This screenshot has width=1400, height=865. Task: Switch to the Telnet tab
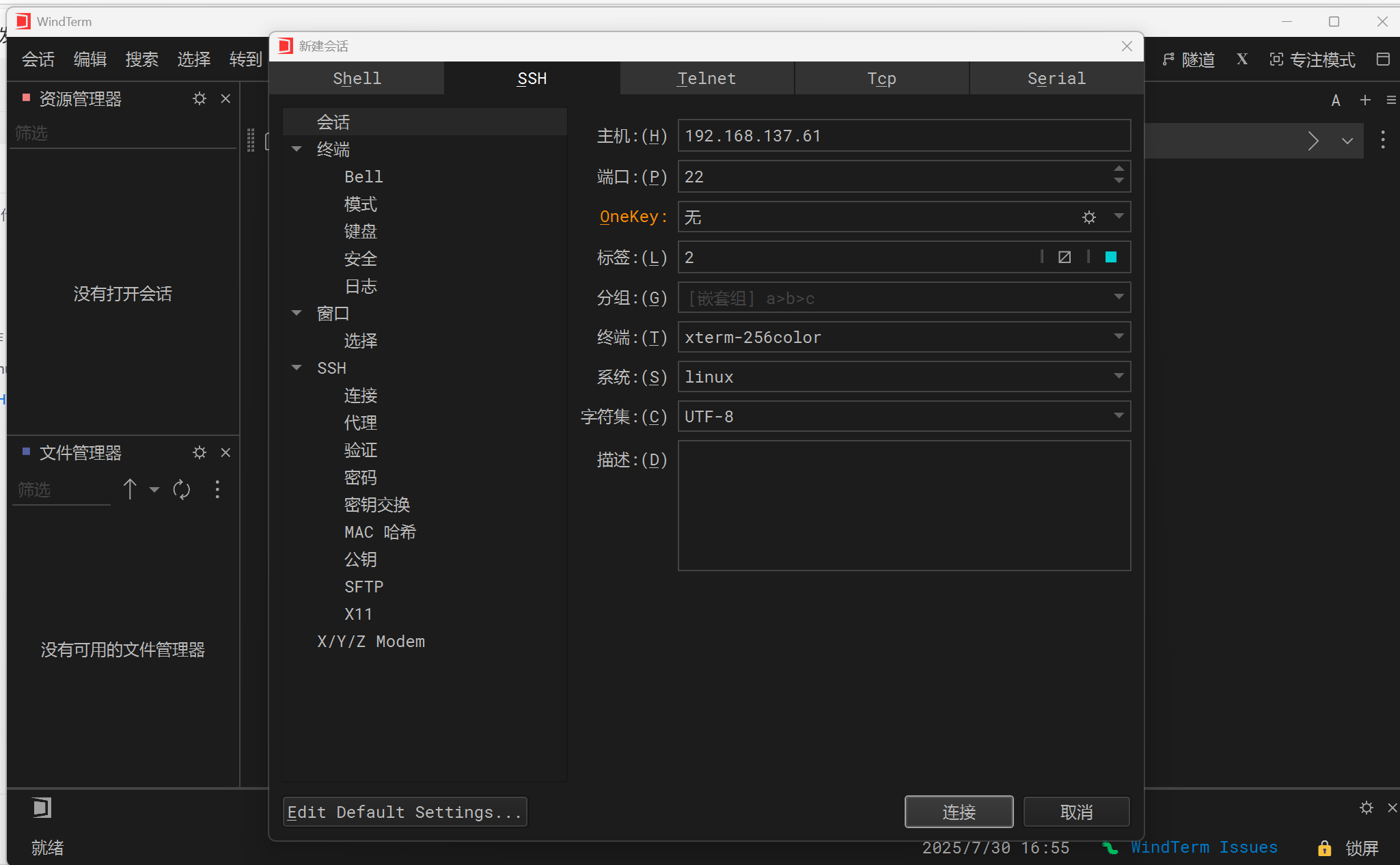(706, 78)
